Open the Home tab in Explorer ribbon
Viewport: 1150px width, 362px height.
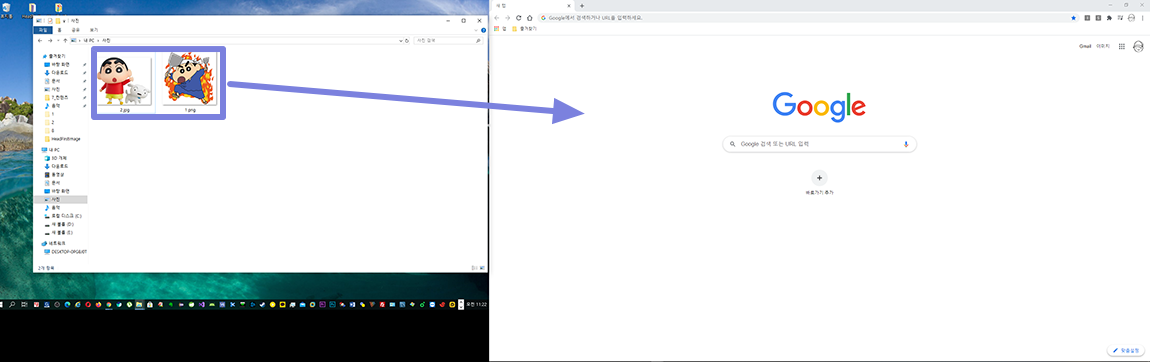pos(59,30)
